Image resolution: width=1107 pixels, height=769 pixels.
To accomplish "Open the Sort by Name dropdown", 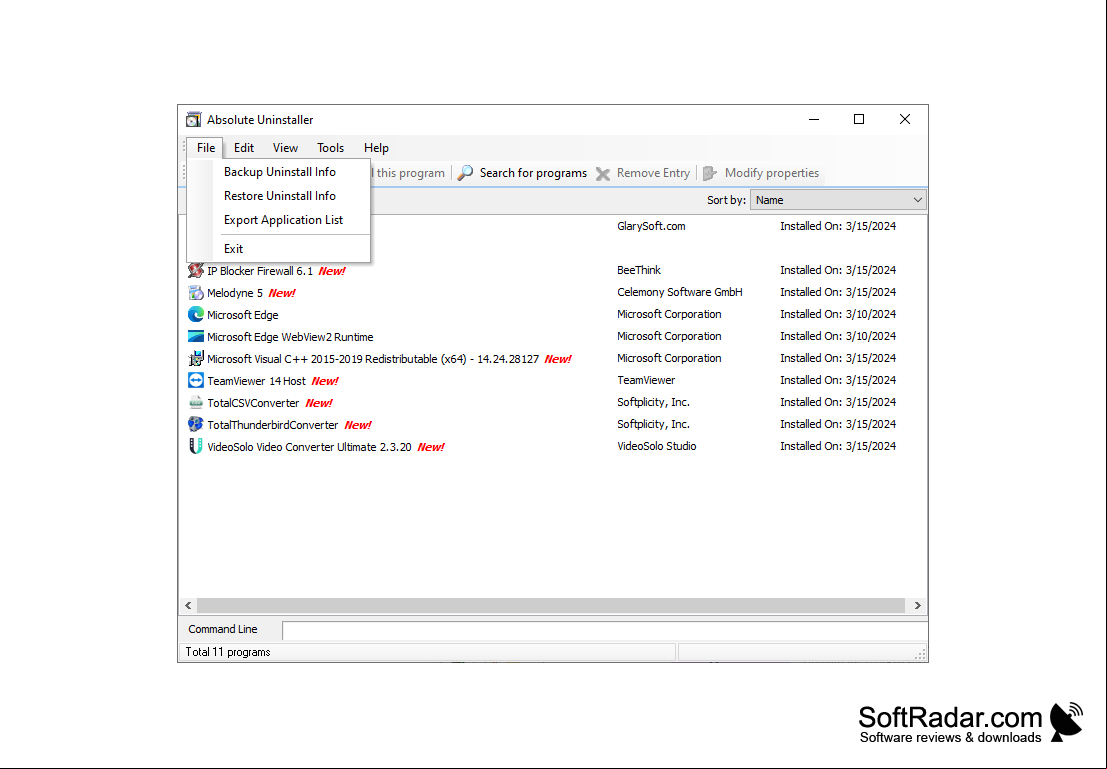I will 838,200.
